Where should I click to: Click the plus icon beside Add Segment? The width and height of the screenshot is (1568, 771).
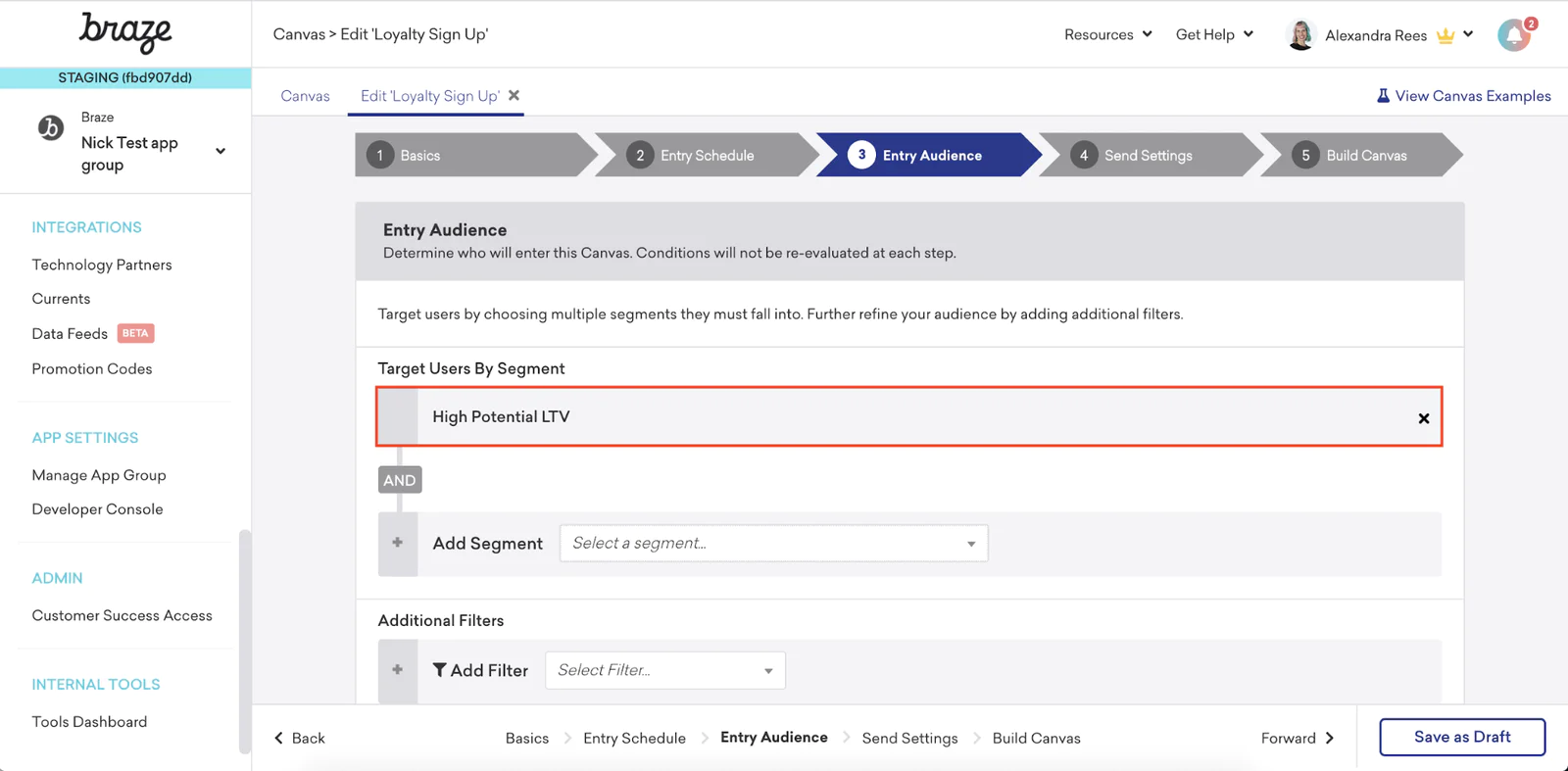[398, 543]
